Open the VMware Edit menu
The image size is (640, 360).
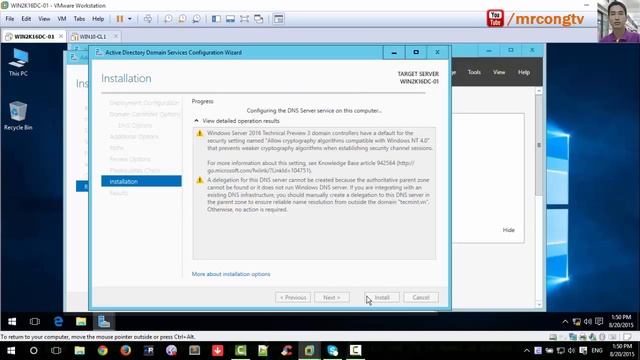click(26, 19)
